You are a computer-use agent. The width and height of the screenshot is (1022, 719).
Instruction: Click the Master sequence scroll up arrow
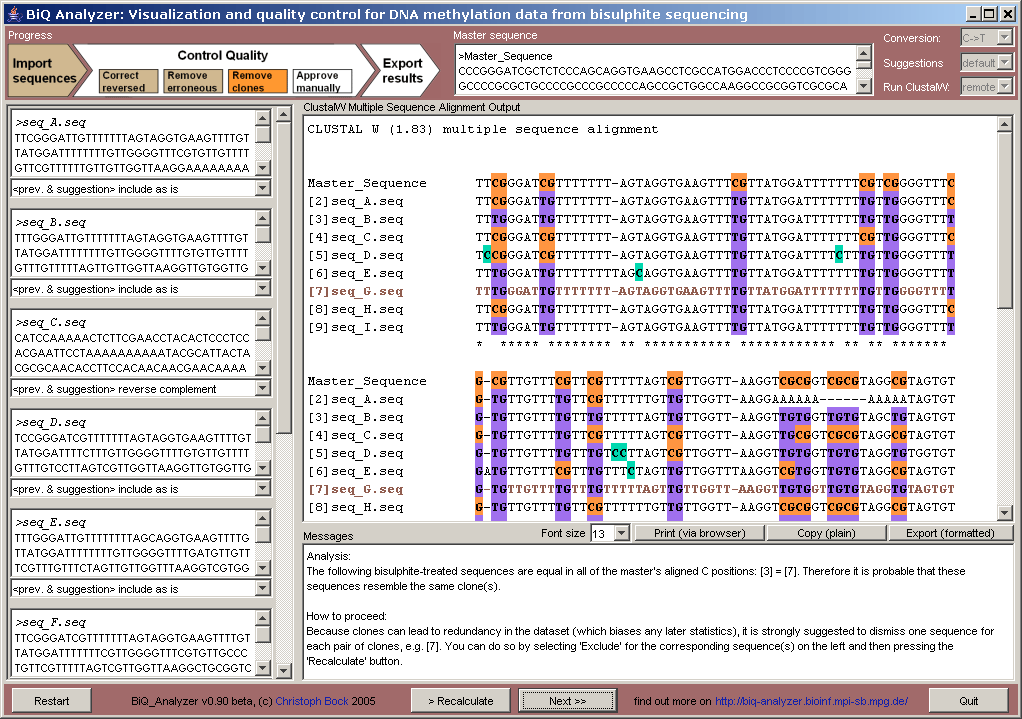[864, 53]
